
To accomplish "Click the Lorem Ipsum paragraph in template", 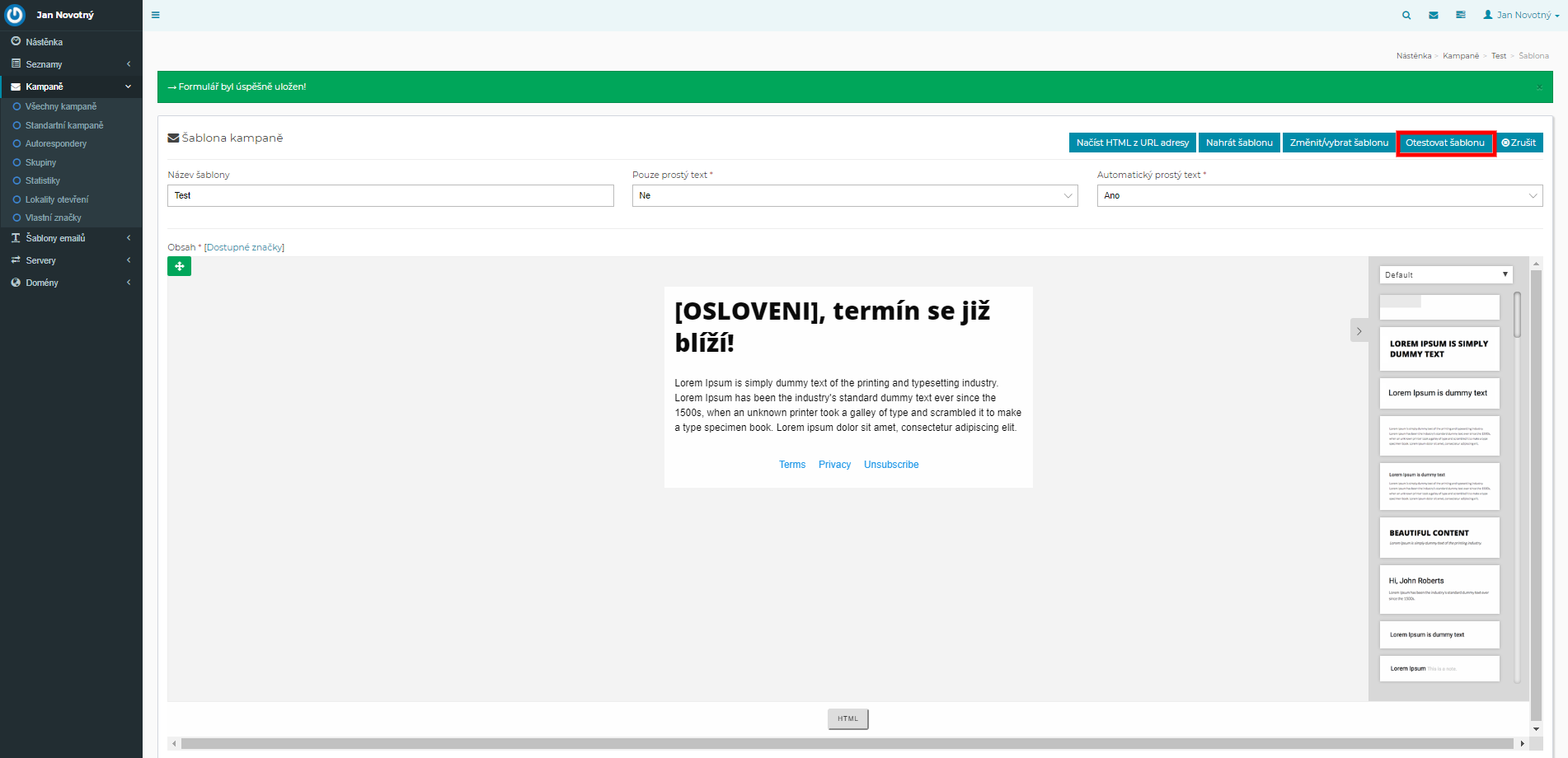I will pos(848,405).
